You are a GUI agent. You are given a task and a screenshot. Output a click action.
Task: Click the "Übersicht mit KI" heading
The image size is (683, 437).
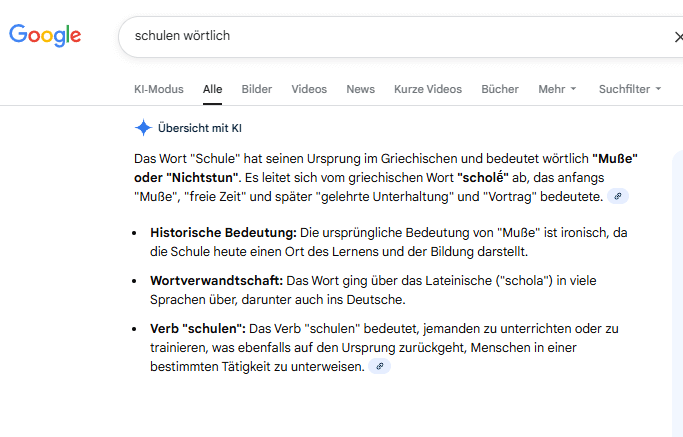(x=200, y=128)
